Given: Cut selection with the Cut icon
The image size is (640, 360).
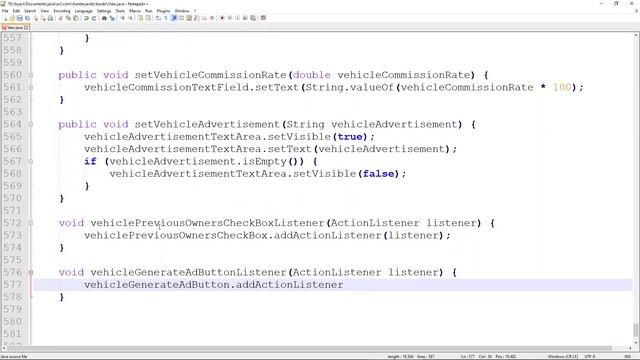Looking at the screenshot, I should coord(60,18).
